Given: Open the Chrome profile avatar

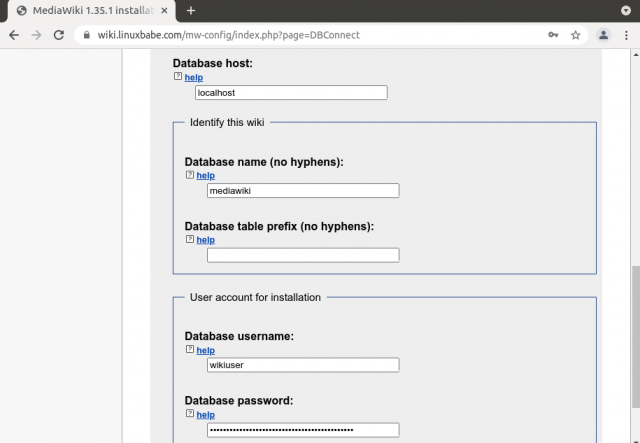Looking at the screenshot, I should click(603, 34).
